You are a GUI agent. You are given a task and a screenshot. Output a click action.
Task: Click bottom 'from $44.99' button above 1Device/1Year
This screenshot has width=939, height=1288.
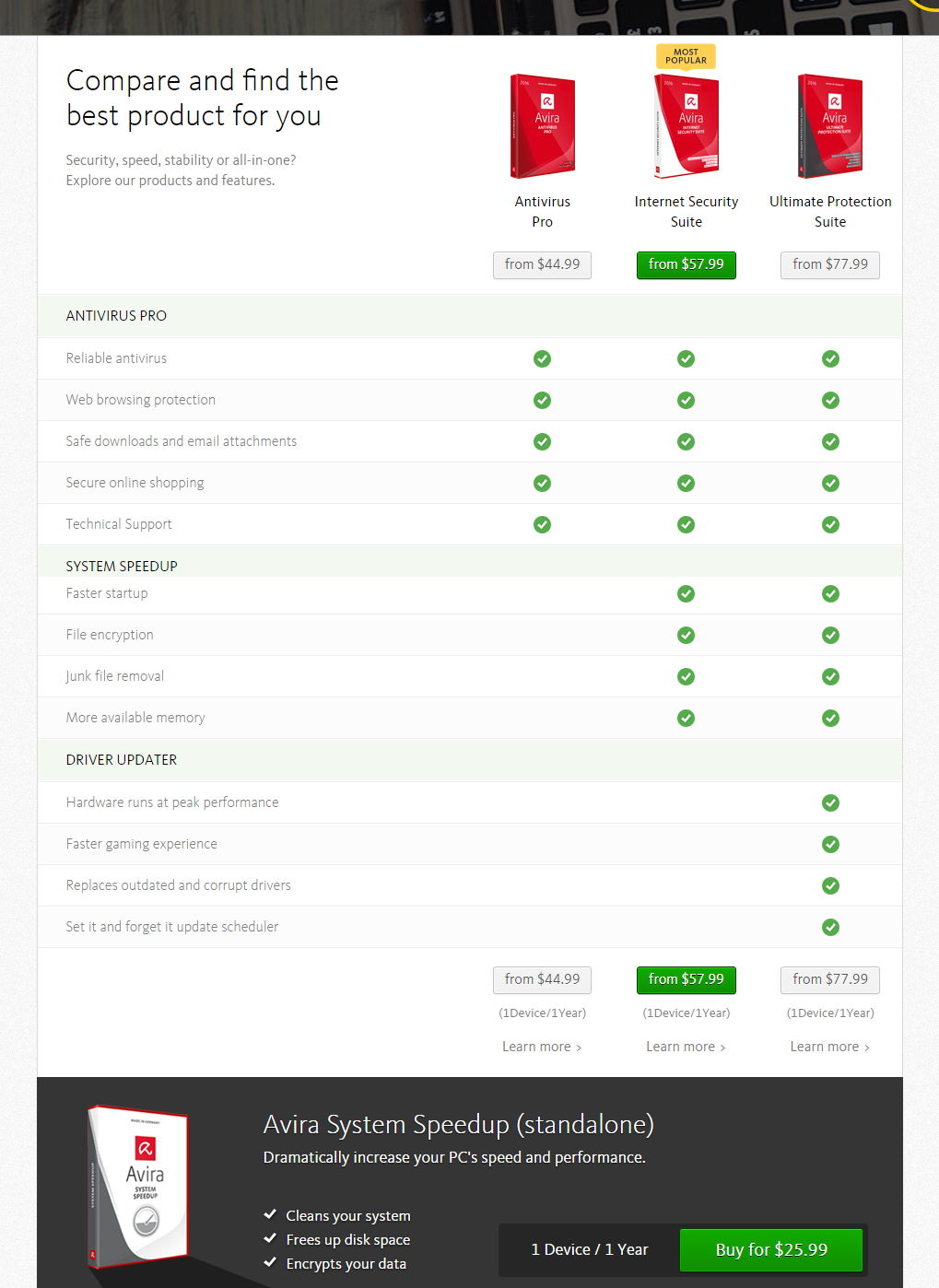click(542, 979)
